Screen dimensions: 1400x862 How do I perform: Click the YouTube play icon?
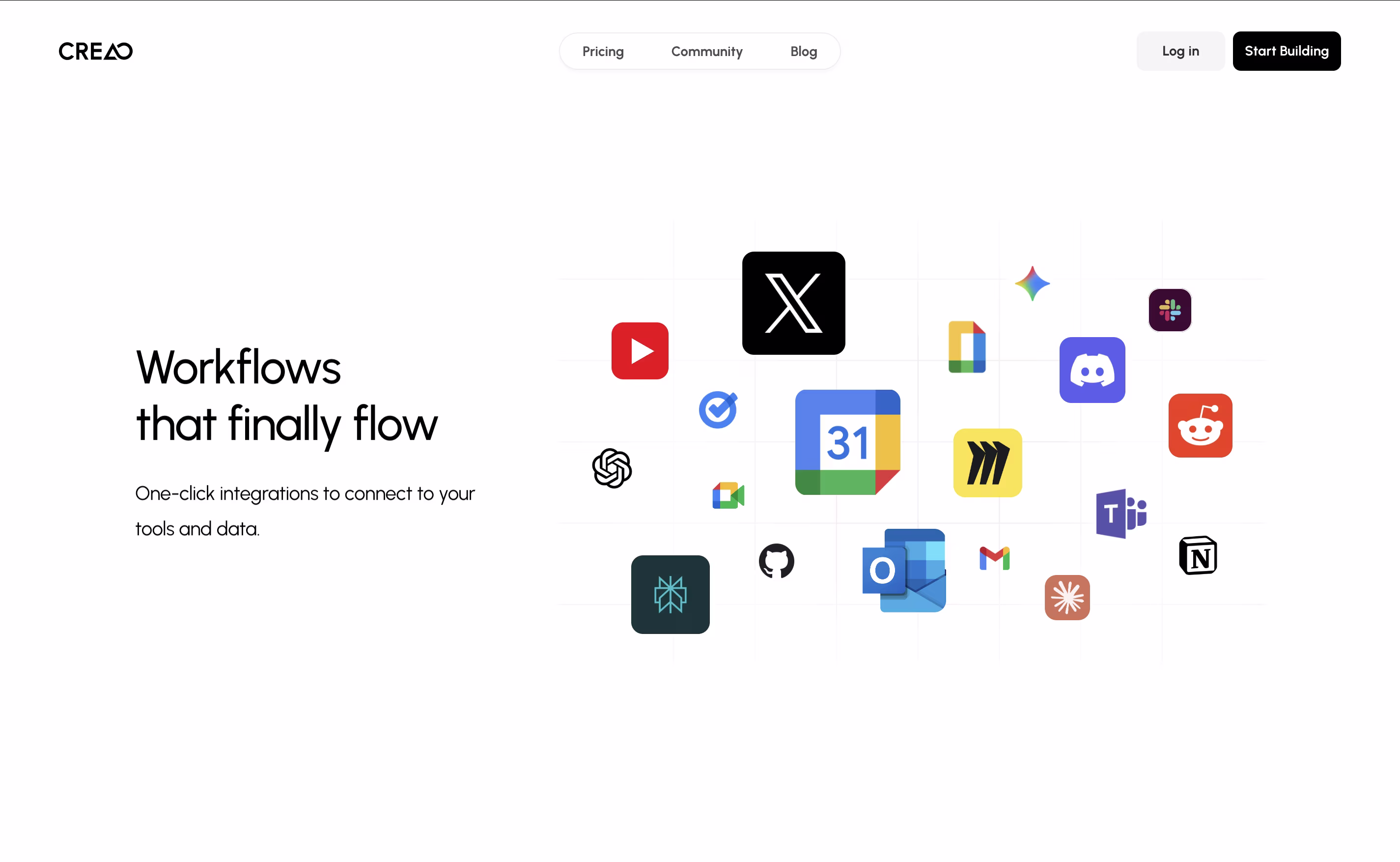tap(640, 350)
